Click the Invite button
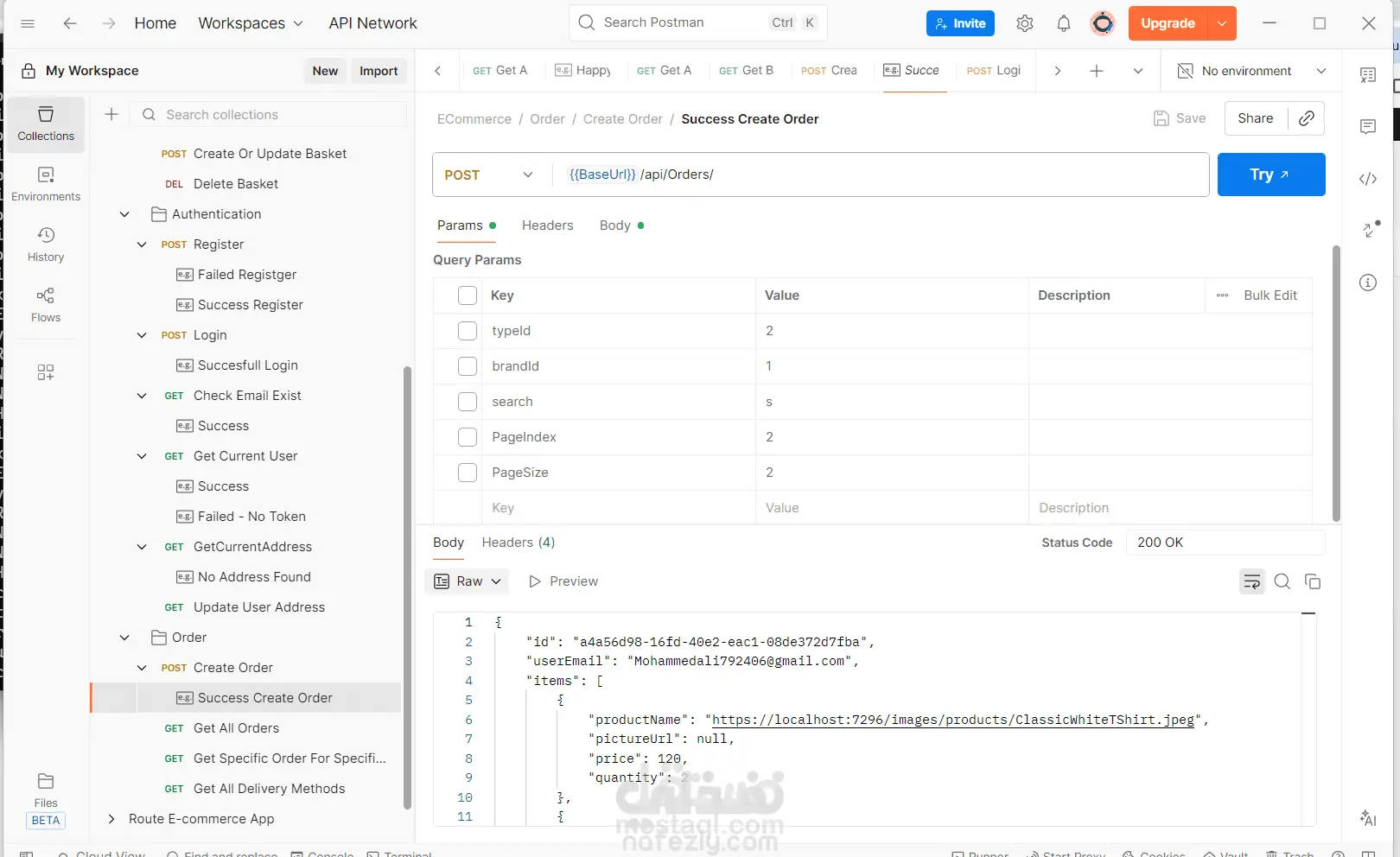This screenshot has height=857, width=1400. point(960,23)
